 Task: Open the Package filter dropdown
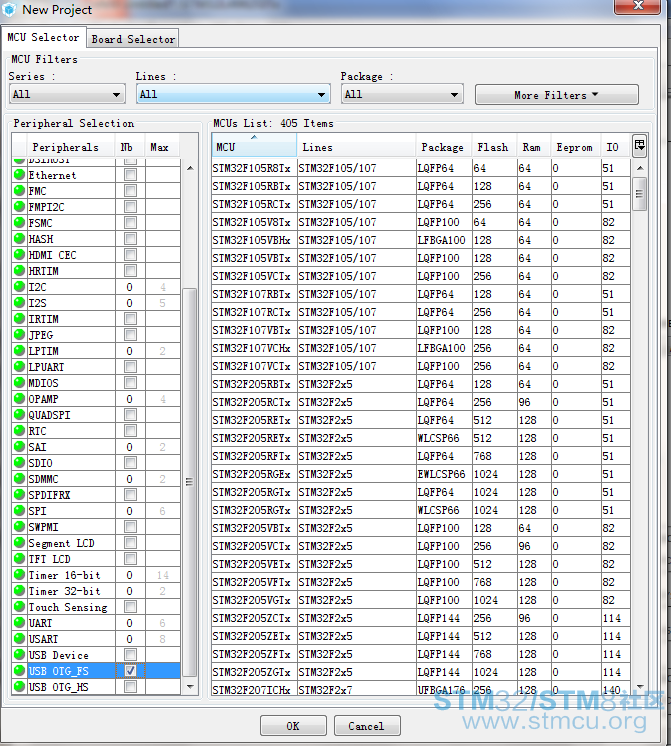click(x=402, y=94)
